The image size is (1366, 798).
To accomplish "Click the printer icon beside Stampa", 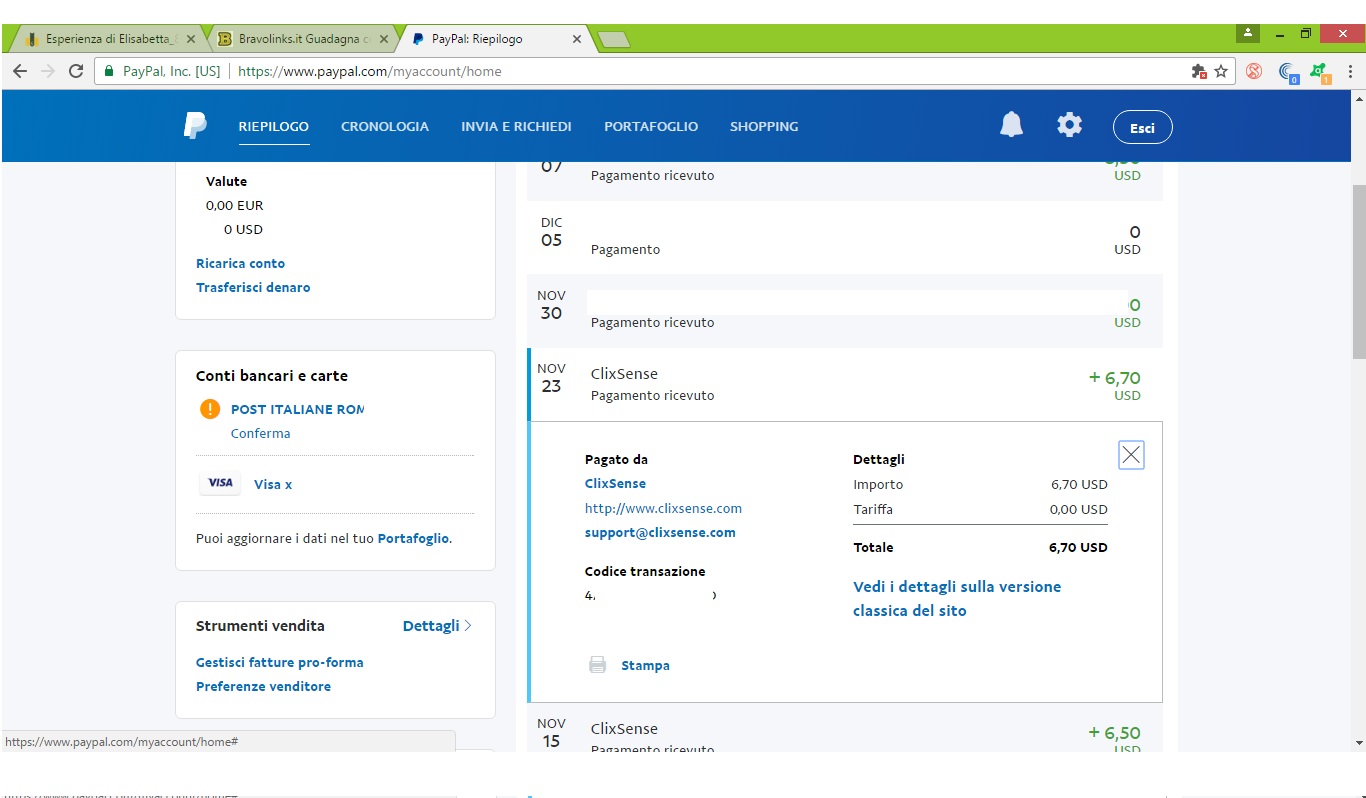I will (x=598, y=665).
